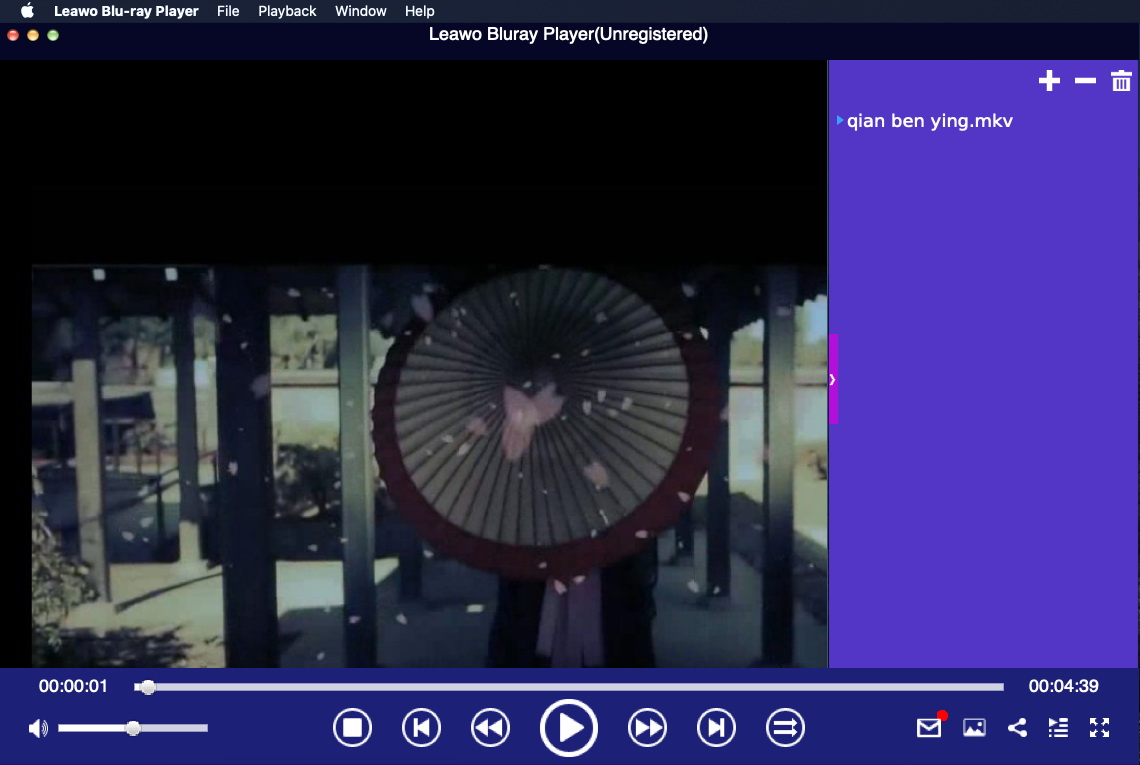Toggle the loop playback mode icon
This screenshot has width=1140, height=765.
785,727
